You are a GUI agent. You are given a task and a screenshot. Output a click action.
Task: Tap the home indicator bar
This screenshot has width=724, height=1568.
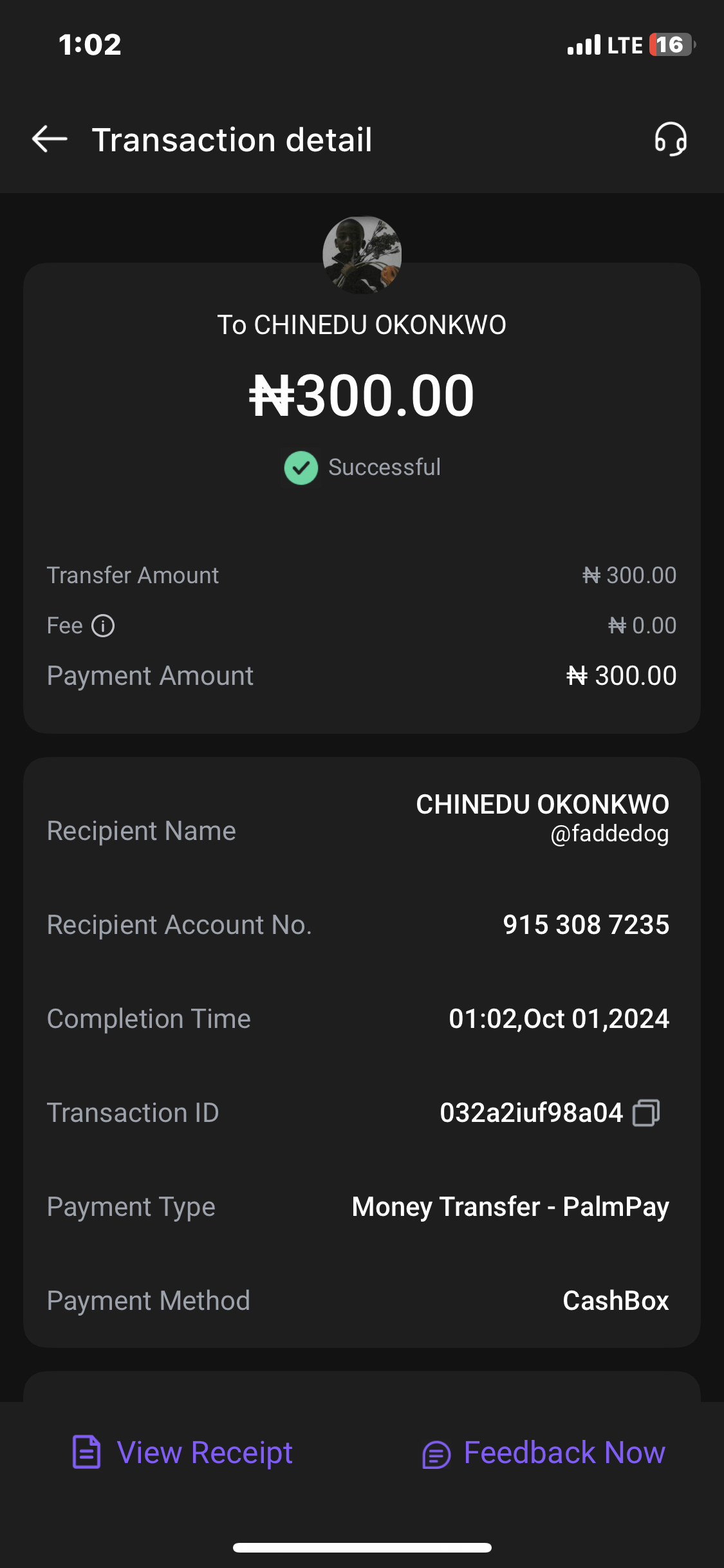click(x=362, y=1547)
